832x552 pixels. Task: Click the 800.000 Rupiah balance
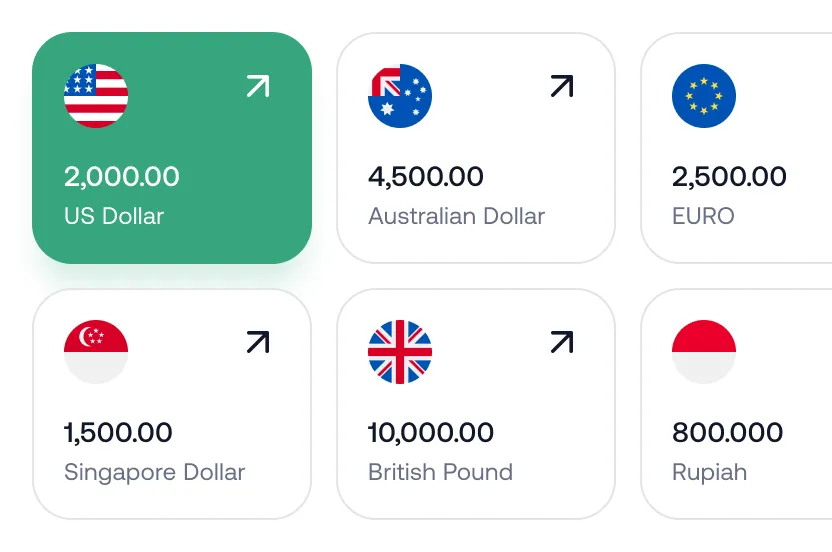tap(728, 433)
